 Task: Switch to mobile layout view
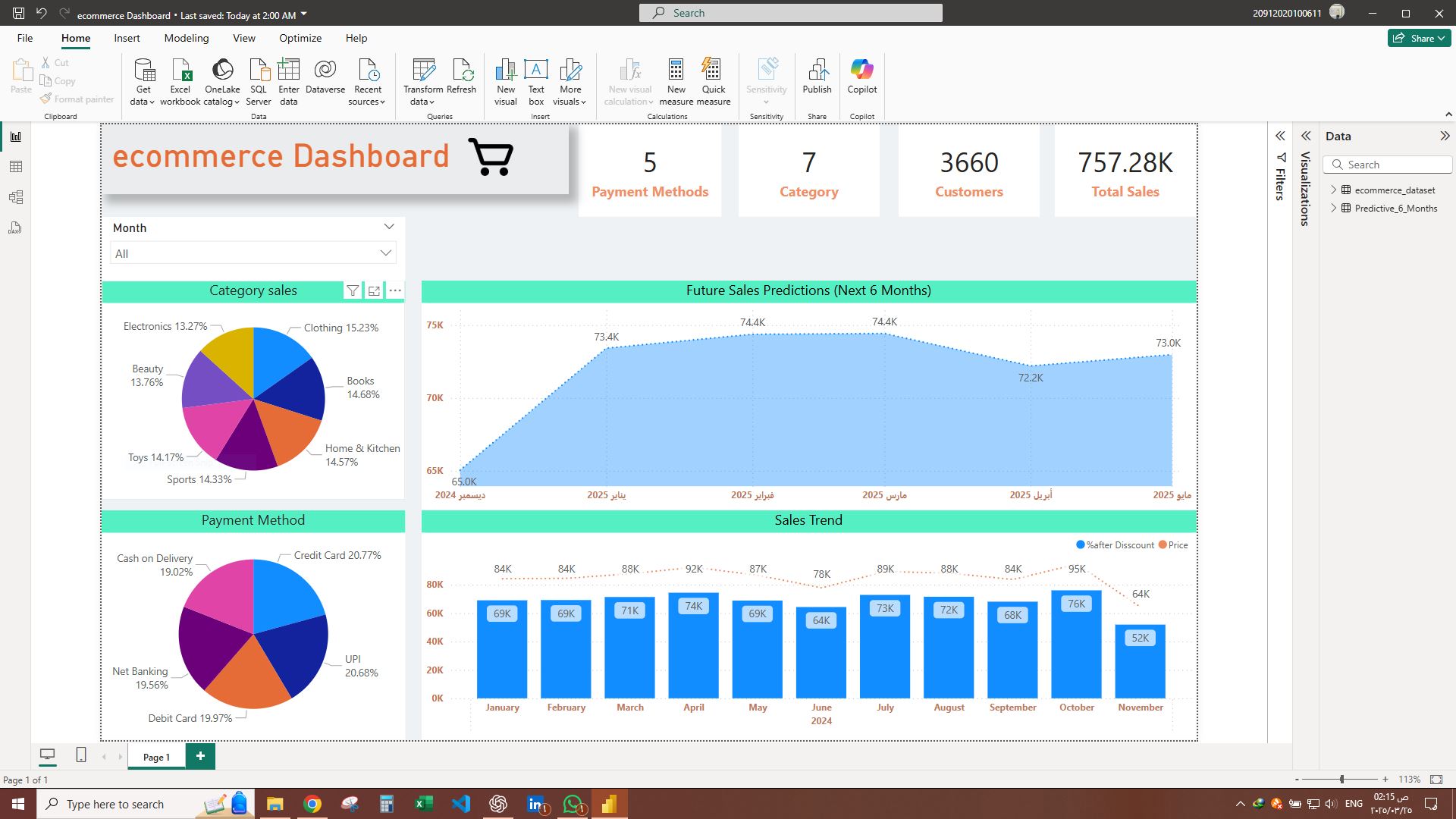(81, 755)
